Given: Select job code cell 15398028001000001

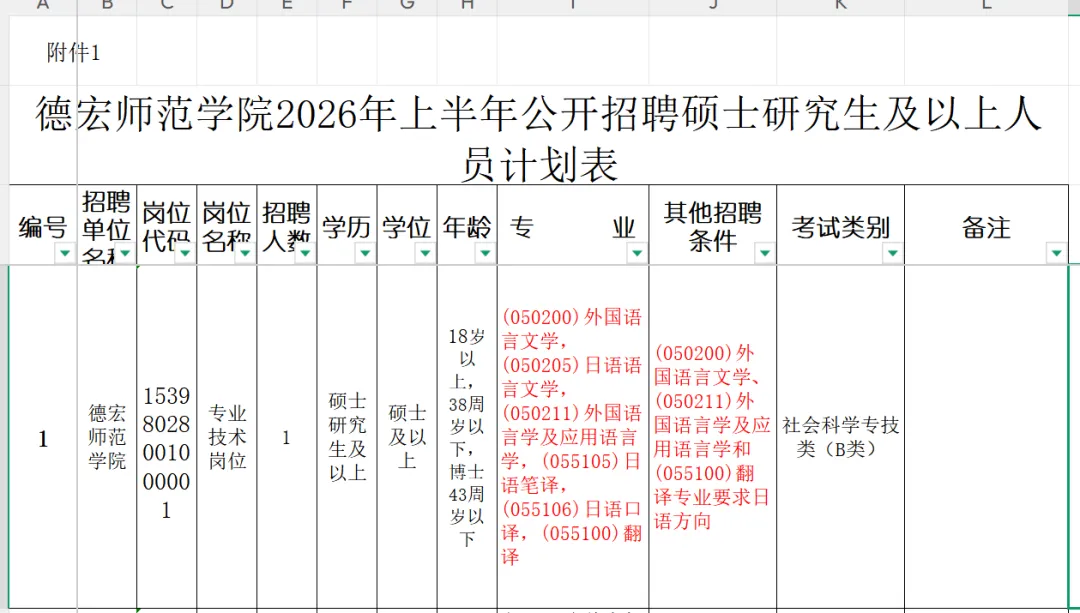Looking at the screenshot, I should pyautogui.click(x=166, y=437).
